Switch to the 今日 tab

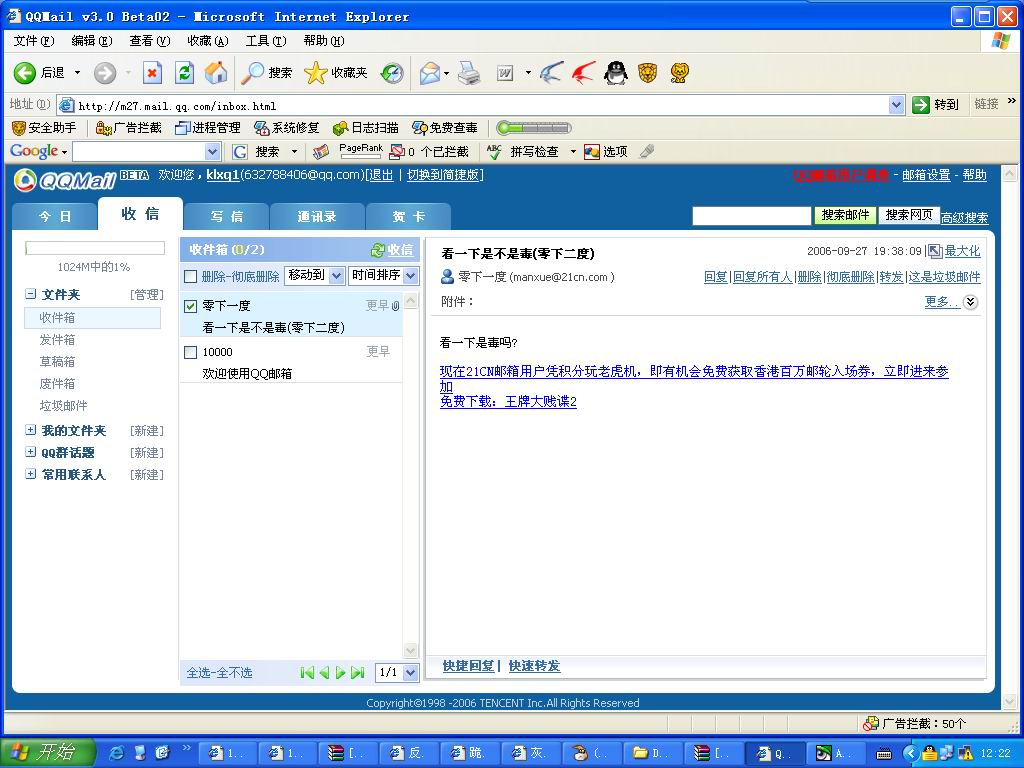(x=55, y=216)
